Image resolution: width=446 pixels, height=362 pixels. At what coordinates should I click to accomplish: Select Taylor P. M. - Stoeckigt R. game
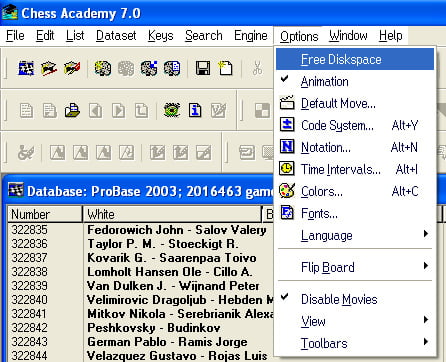pos(163,244)
